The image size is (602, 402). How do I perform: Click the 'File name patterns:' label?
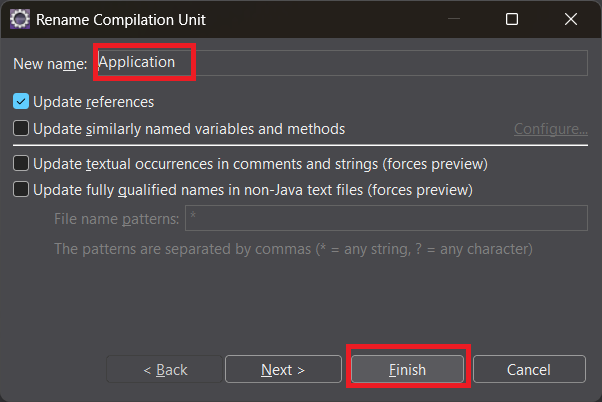pyautogui.click(x=117, y=218)
